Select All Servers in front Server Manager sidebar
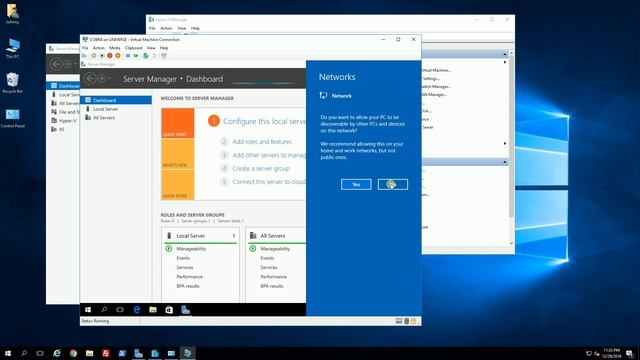The width and height of the screenshot is (640, 360). pyautogui.click(x=116, y=118)
